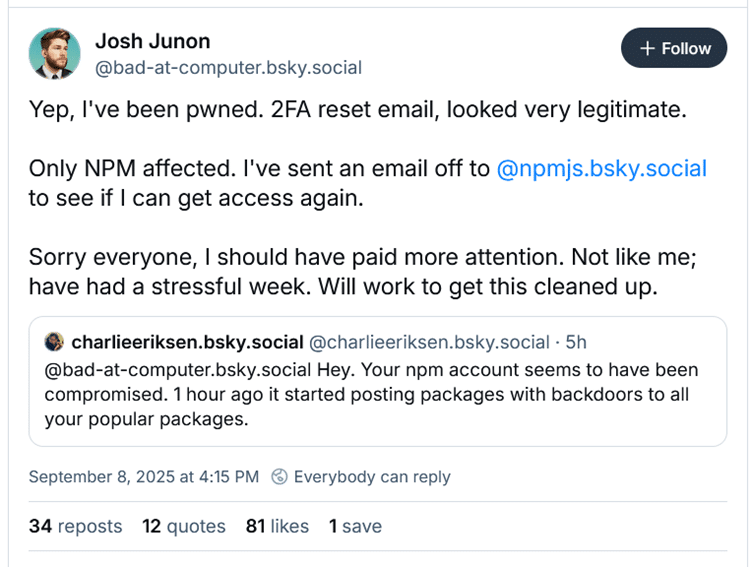
Task: Click the gray @charlieeriksen.bsky.social handle
Action: coord(430,342)
